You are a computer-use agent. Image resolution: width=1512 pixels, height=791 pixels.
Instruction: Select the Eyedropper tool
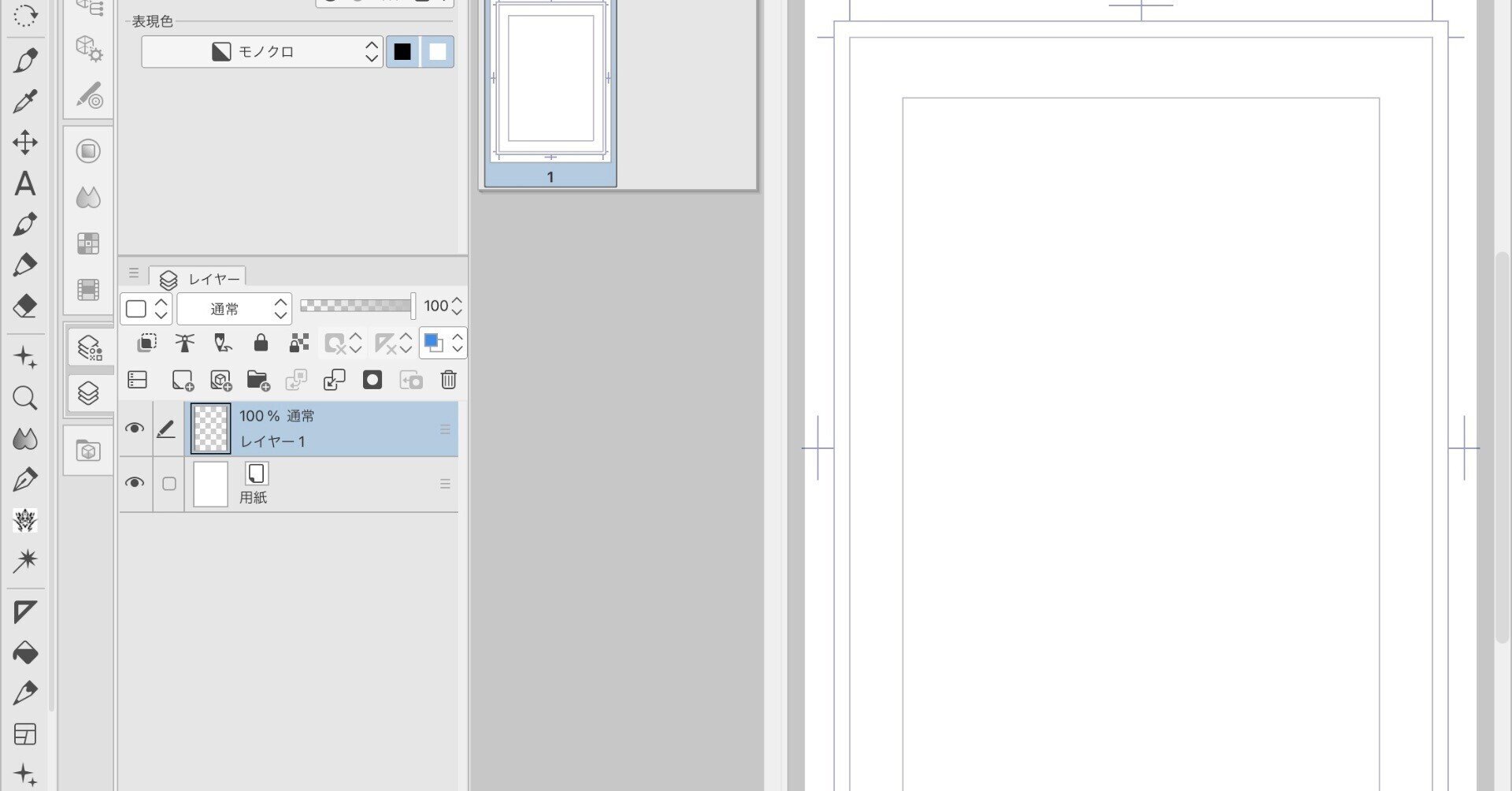(25, 102)
